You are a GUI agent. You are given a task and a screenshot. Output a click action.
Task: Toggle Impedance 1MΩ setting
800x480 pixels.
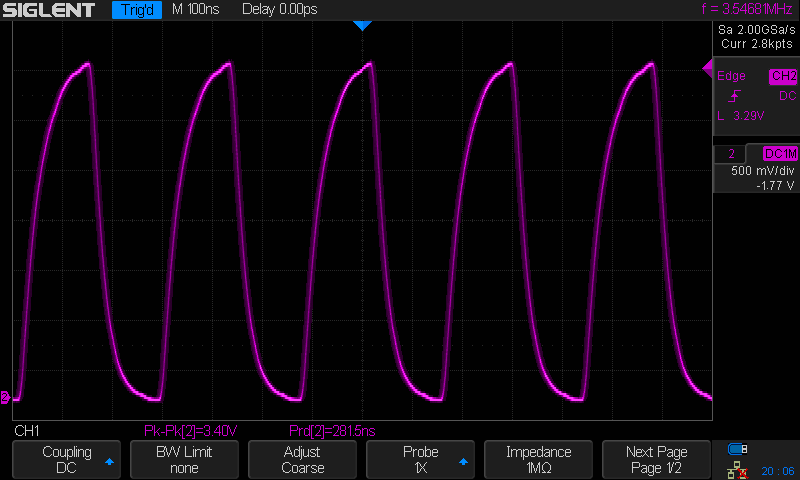[x=539, y=459]
